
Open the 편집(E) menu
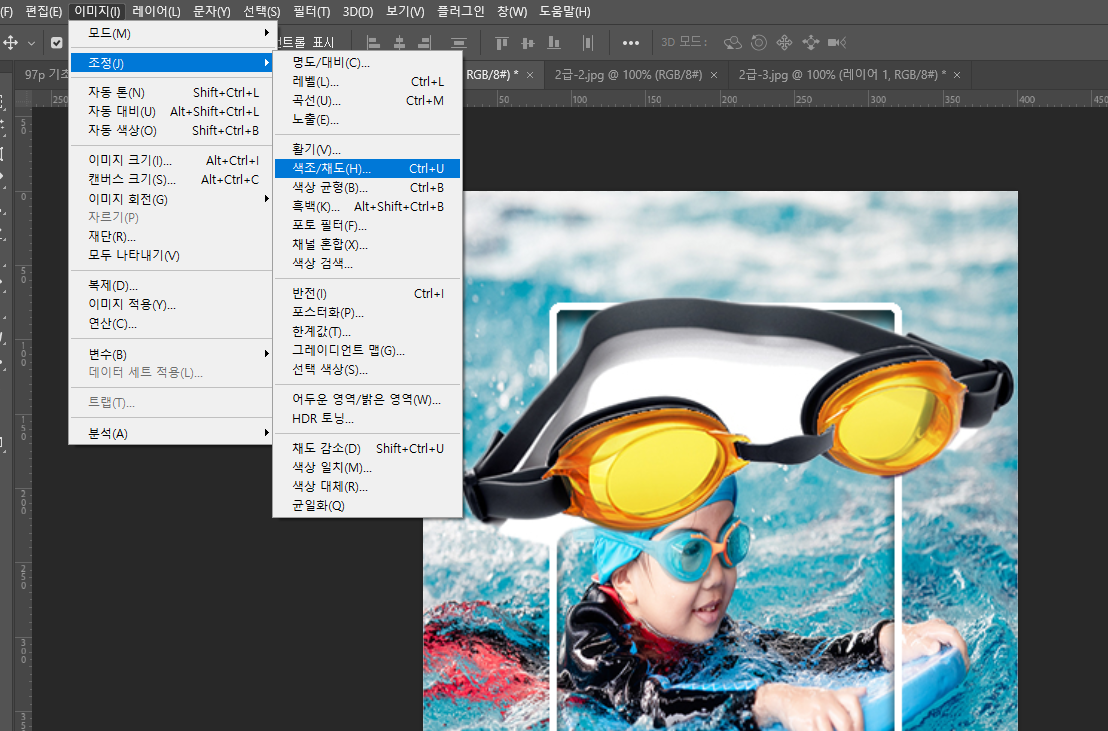pos(44,11)
